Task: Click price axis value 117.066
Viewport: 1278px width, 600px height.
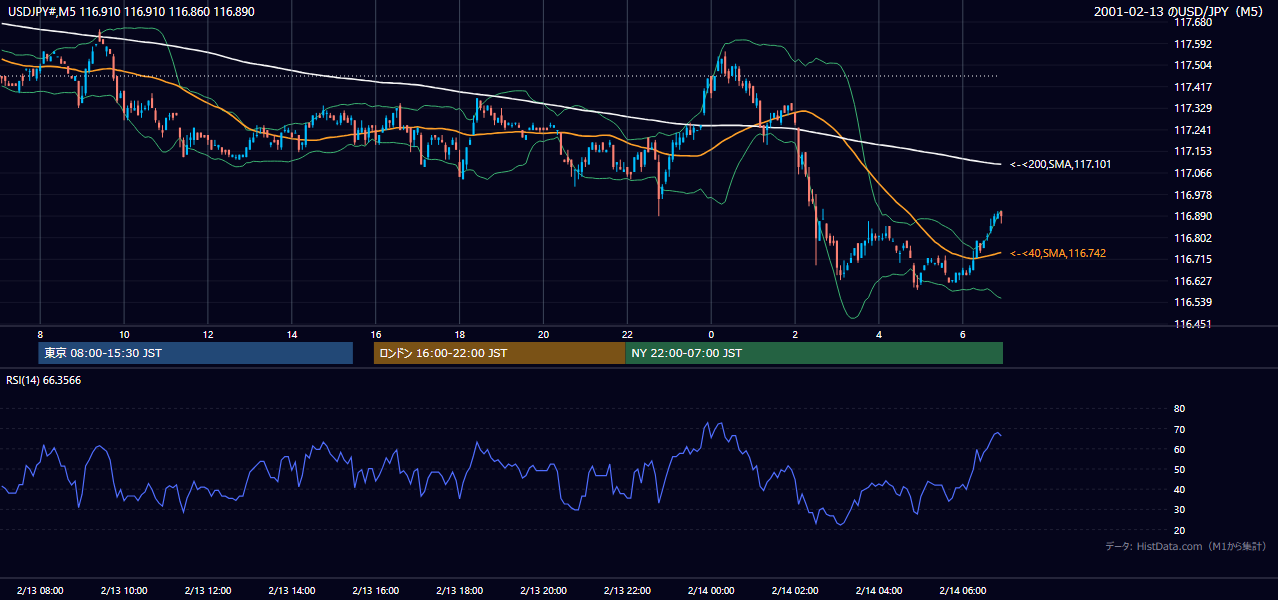Action: [x=1193, y=173]
